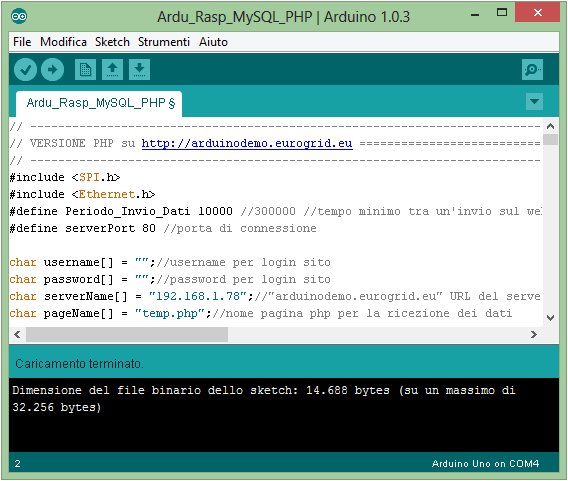The width and height of the screenshot is (568, 481).
Task: Open the Aiuto menu
Action: [213, 42]
